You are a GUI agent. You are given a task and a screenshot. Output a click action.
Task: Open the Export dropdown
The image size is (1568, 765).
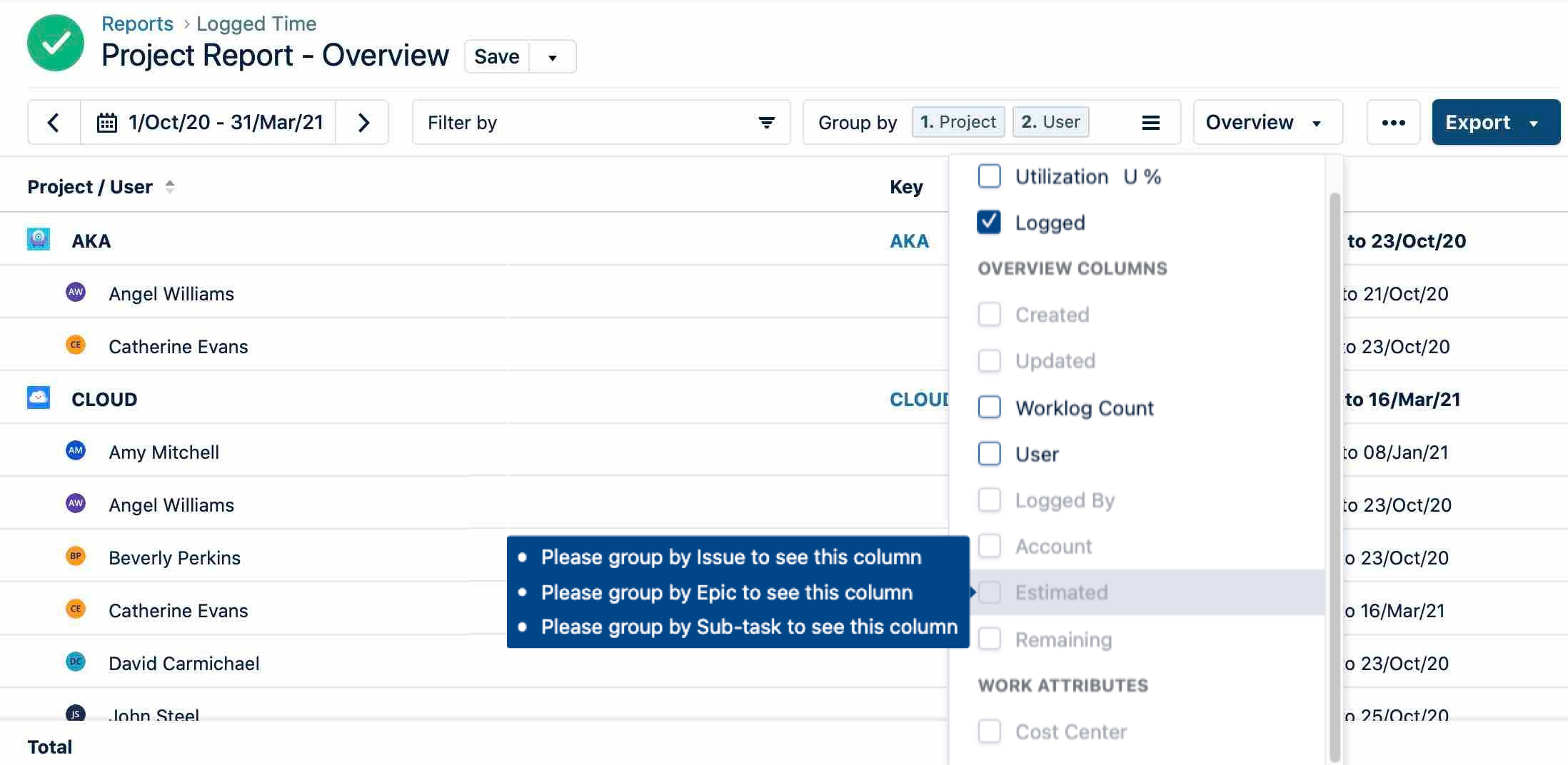[x=1495, y=123]
